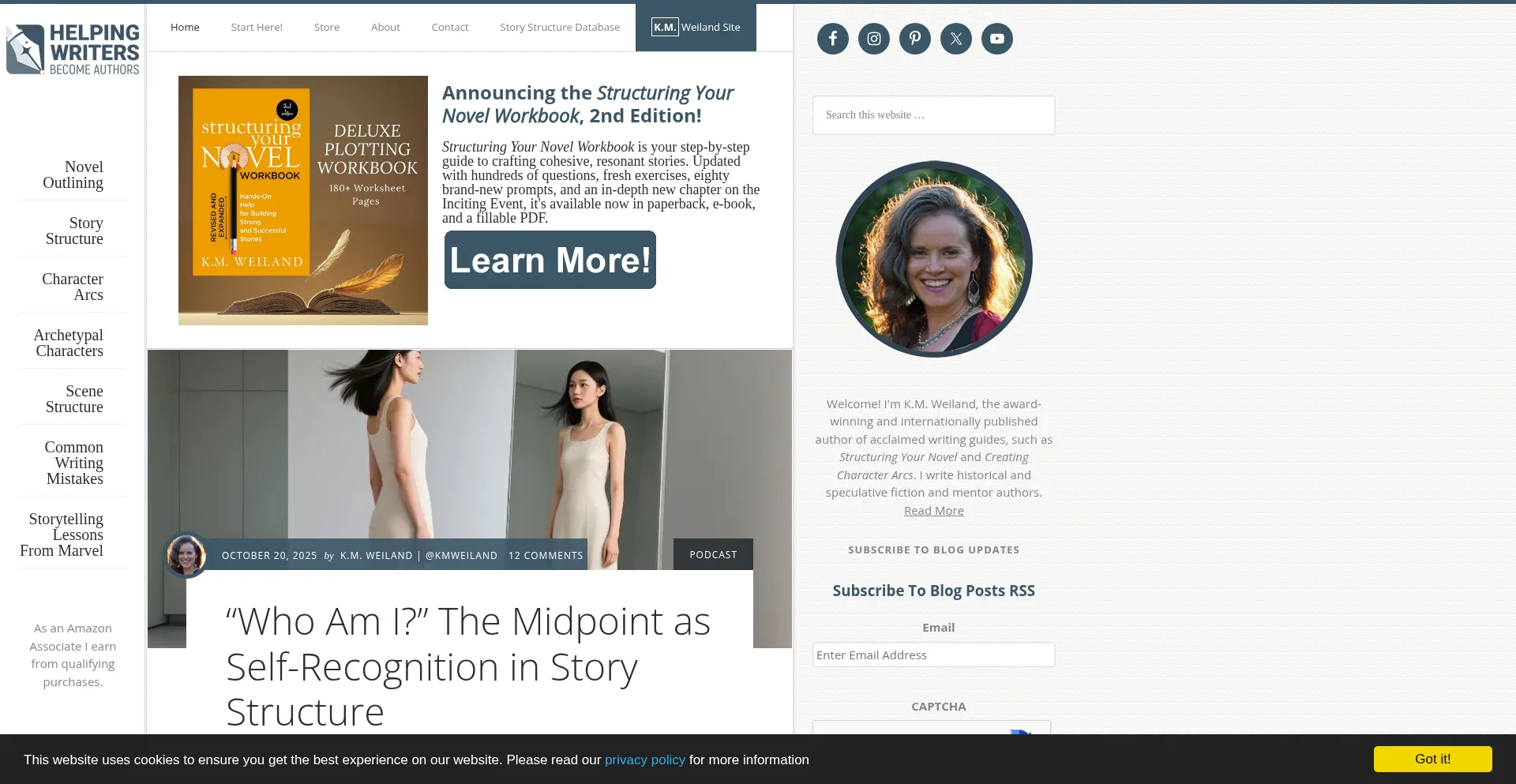Select the Start Here! menu item
This screenshot has width=1516, height=784.
tap(257, 27)
